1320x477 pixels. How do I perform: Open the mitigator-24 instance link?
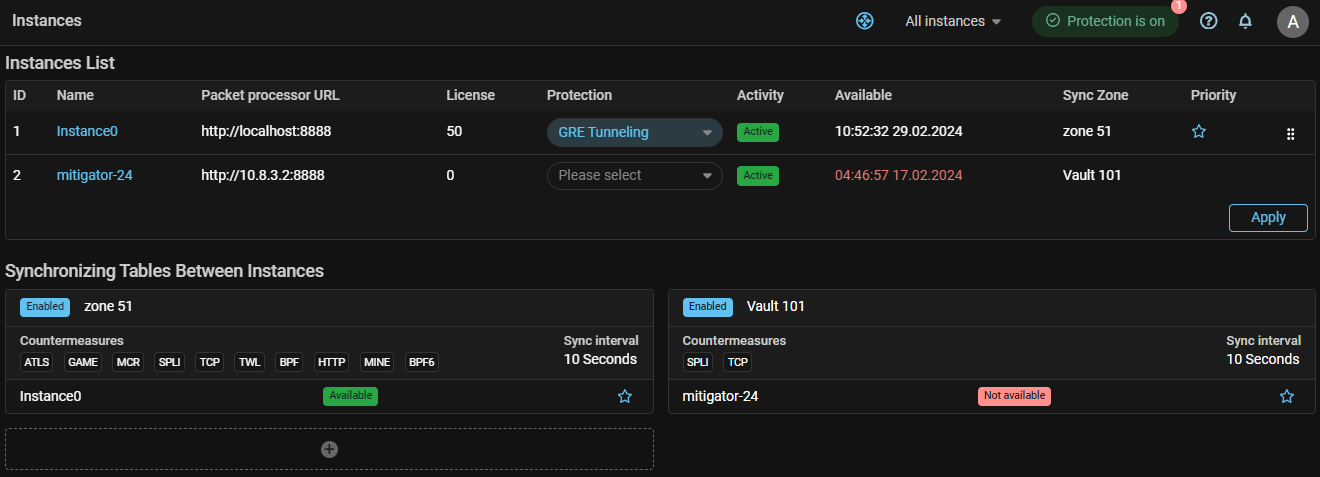(94, 175)
